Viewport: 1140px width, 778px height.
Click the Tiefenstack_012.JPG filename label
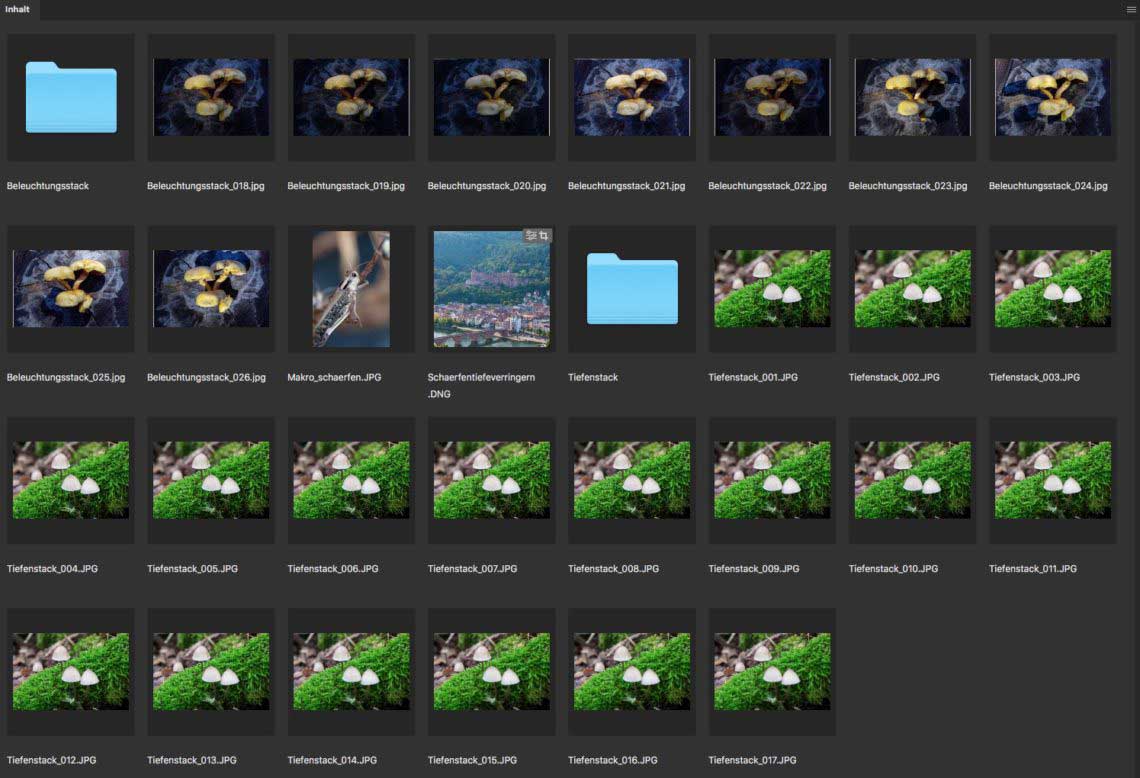52,760
